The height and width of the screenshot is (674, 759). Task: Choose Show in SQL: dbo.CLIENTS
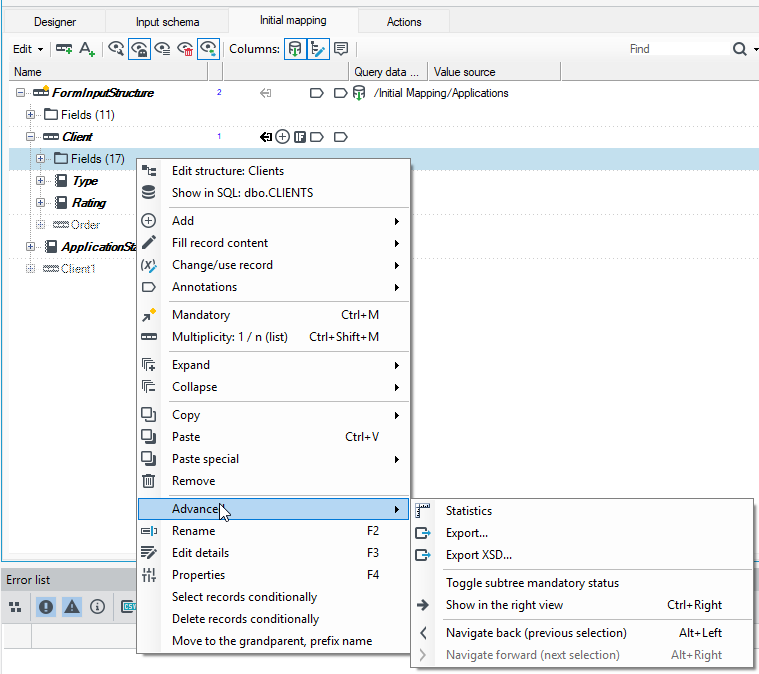[x=273, y=193]
